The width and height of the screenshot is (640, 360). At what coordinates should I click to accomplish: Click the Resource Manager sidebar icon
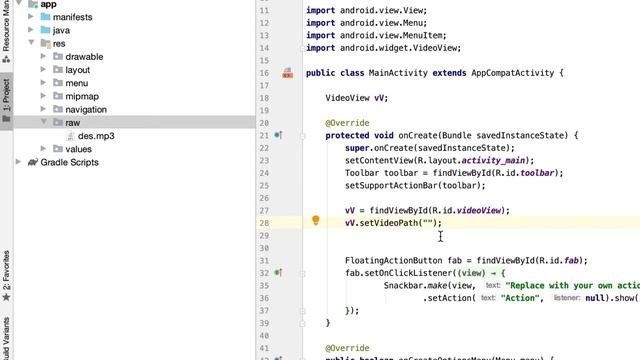[6, 59]
